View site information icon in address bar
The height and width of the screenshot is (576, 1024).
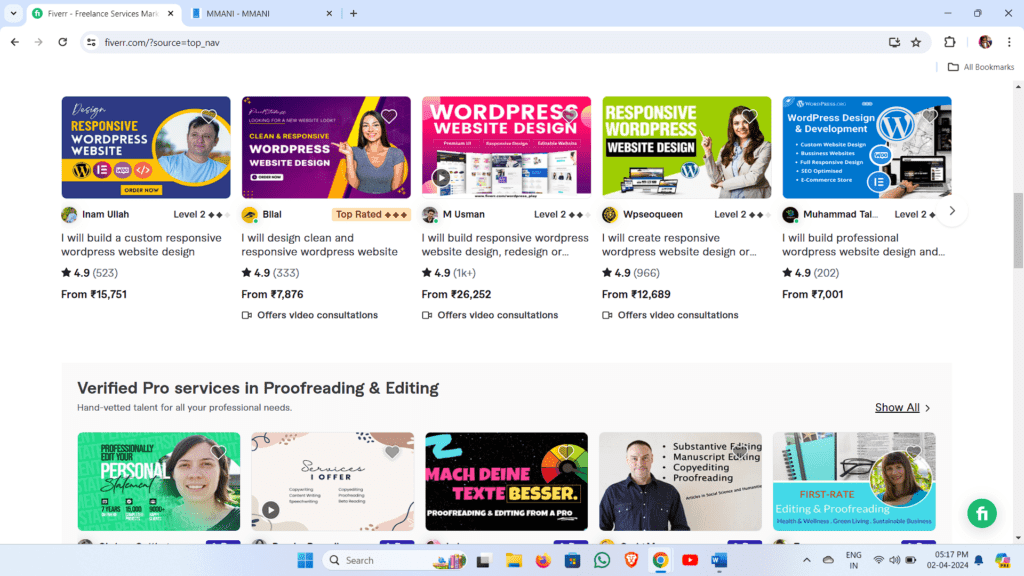[x=91, y=42]
